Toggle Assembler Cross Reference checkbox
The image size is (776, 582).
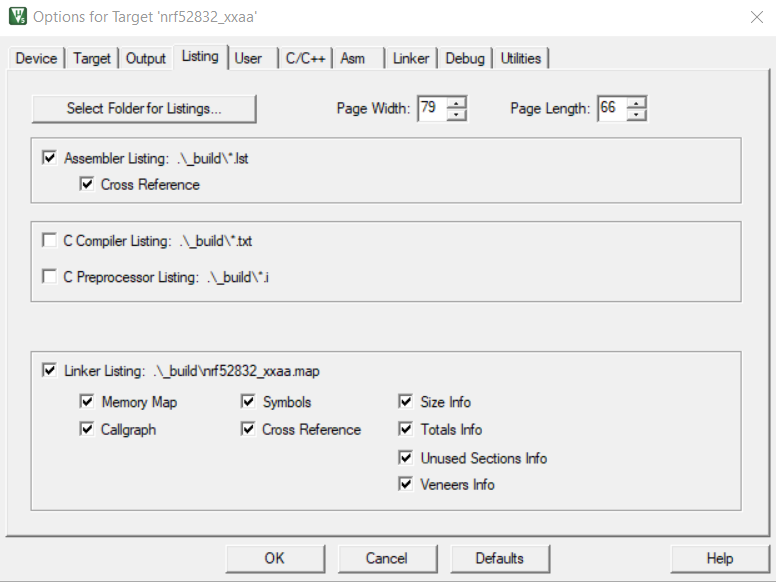[x=87, y=184]
